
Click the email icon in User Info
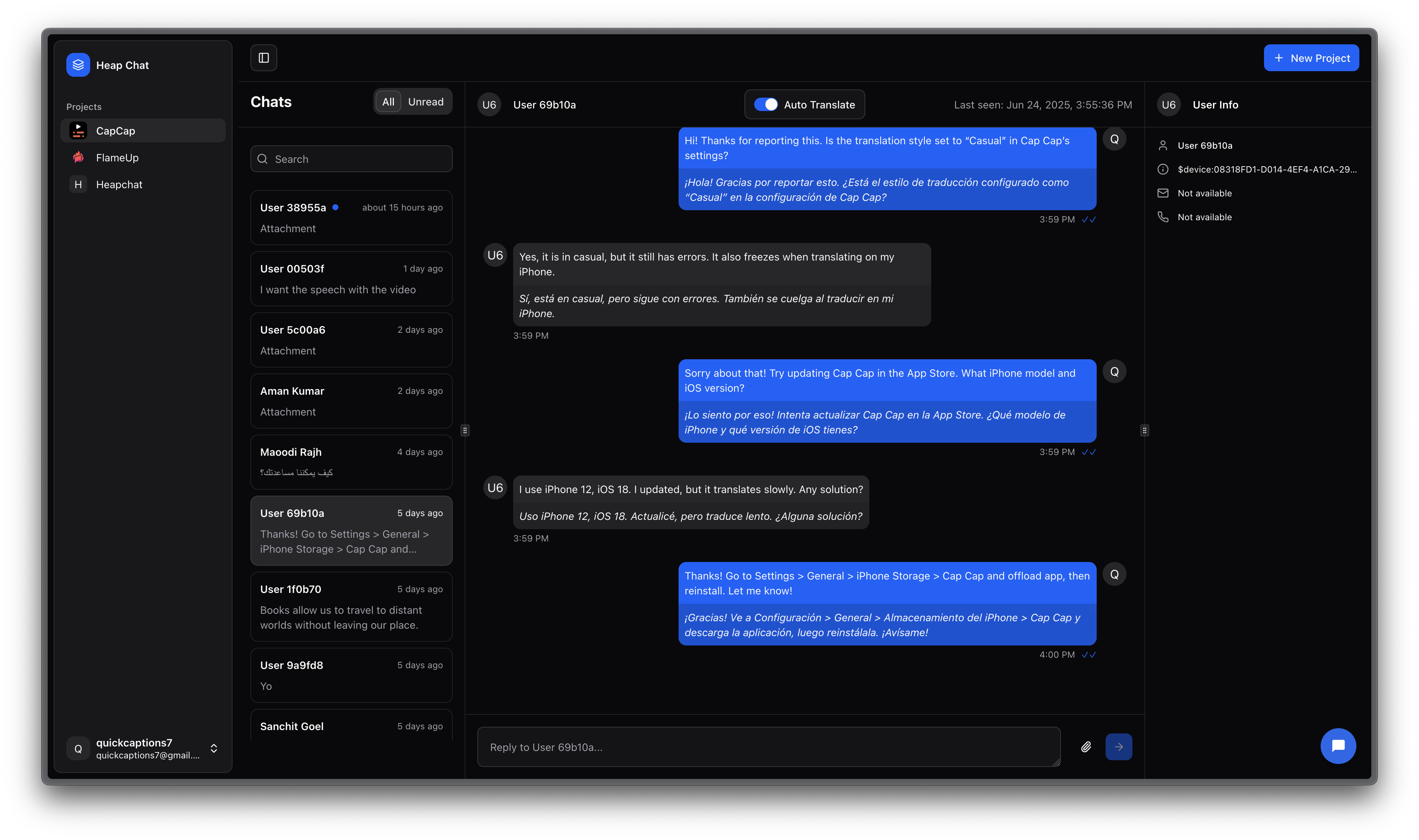click(x=1163, y=192)
